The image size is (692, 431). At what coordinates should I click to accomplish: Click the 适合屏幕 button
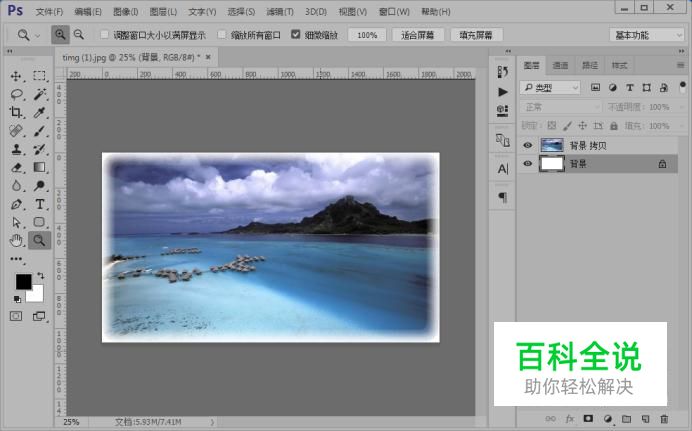[x=417, y=35]
